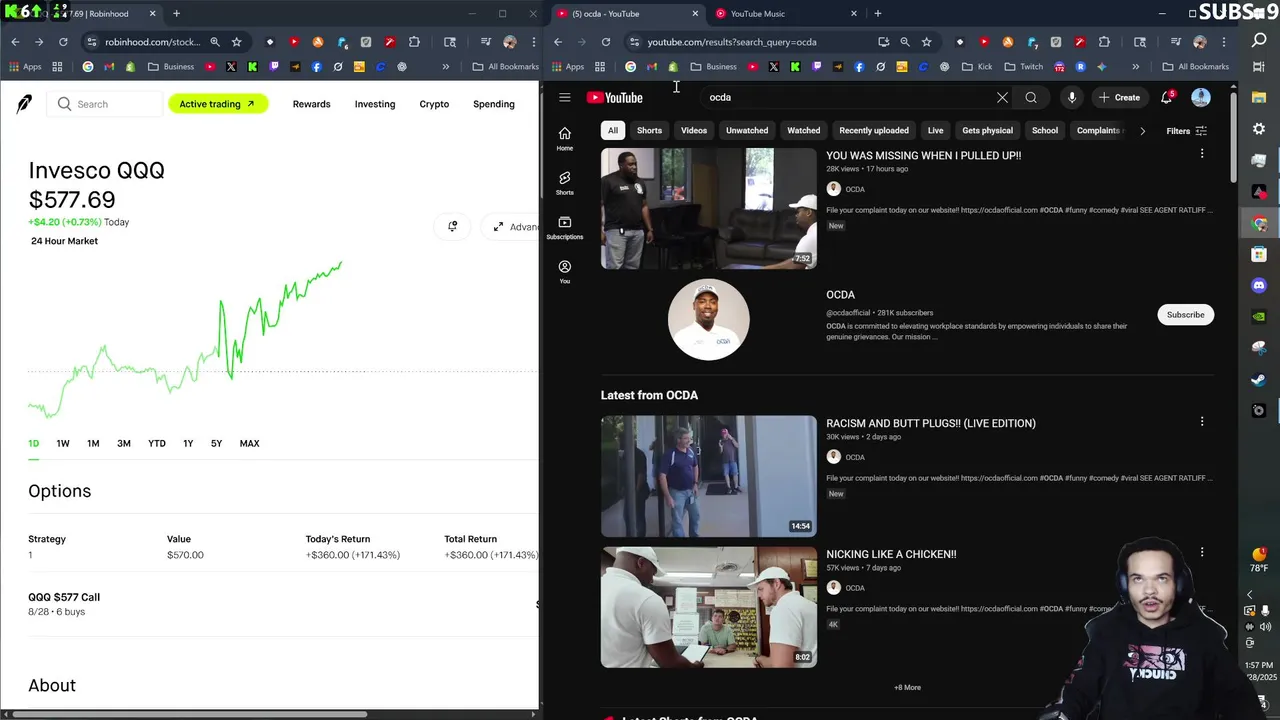This screenshot has height=720, width=1280.
Task: Open more options for RACISM AND BUTT PLUGS video
Action: pos(1202,422)
